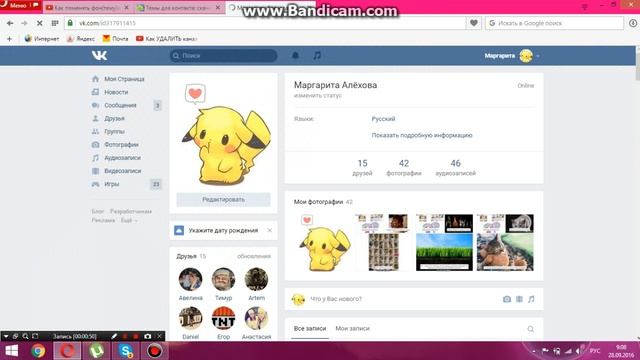Dismiss the birthday date prompt

point(269,231)
